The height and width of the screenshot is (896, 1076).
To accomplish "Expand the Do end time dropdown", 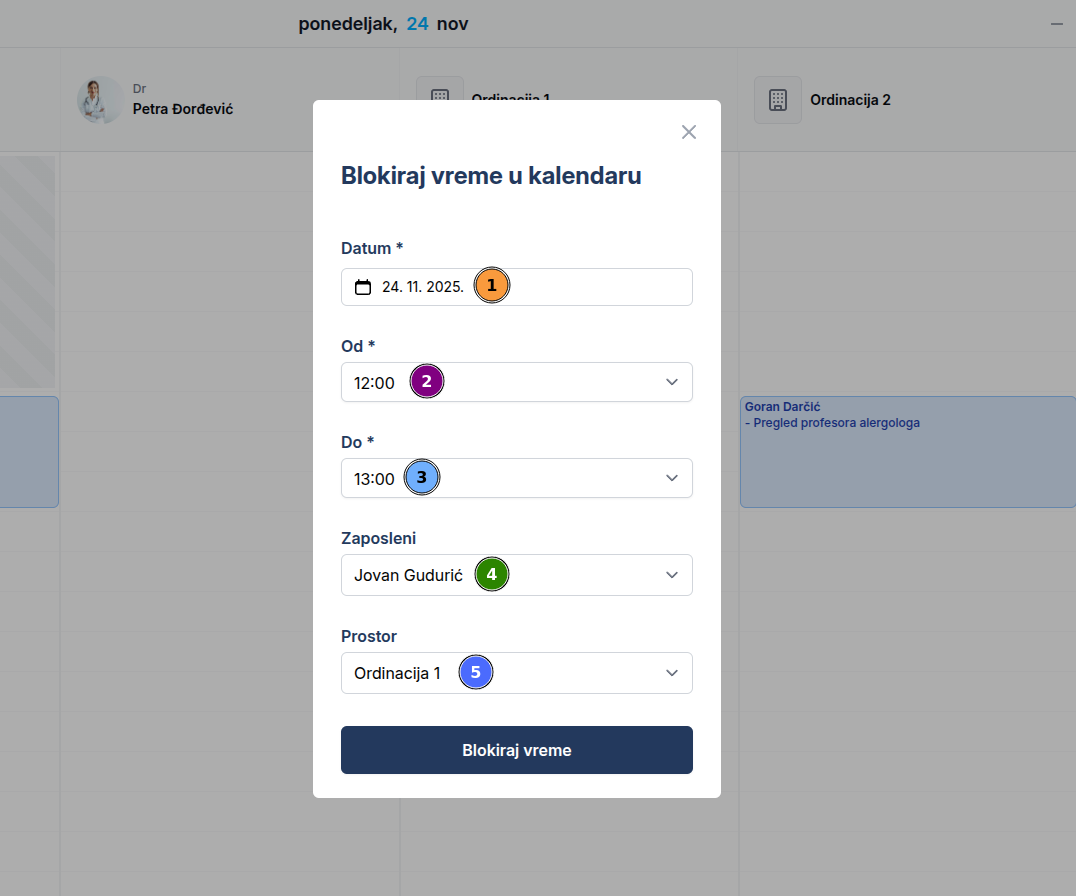I will [672, 478].
